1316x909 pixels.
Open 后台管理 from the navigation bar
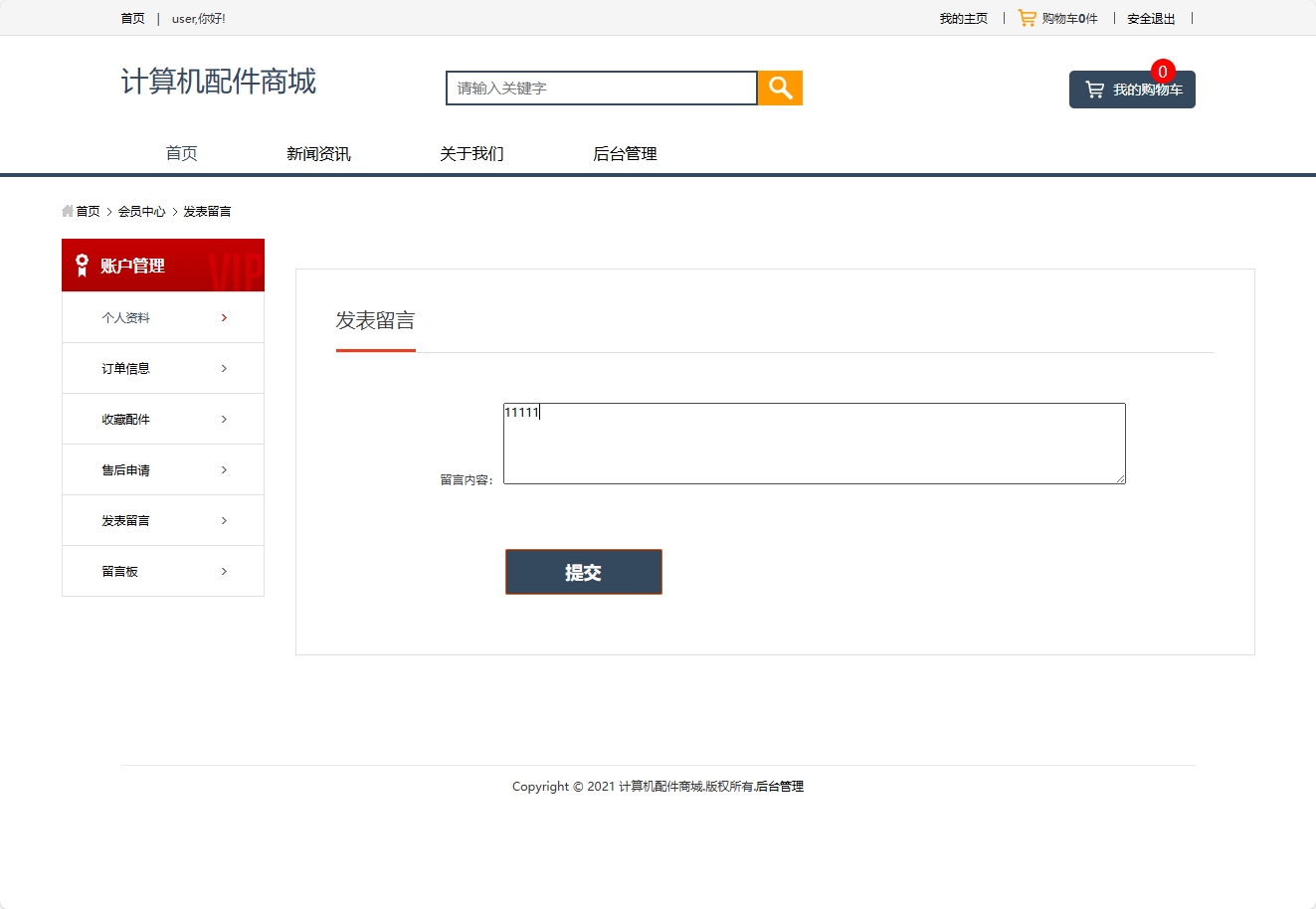tap(625, 153)
